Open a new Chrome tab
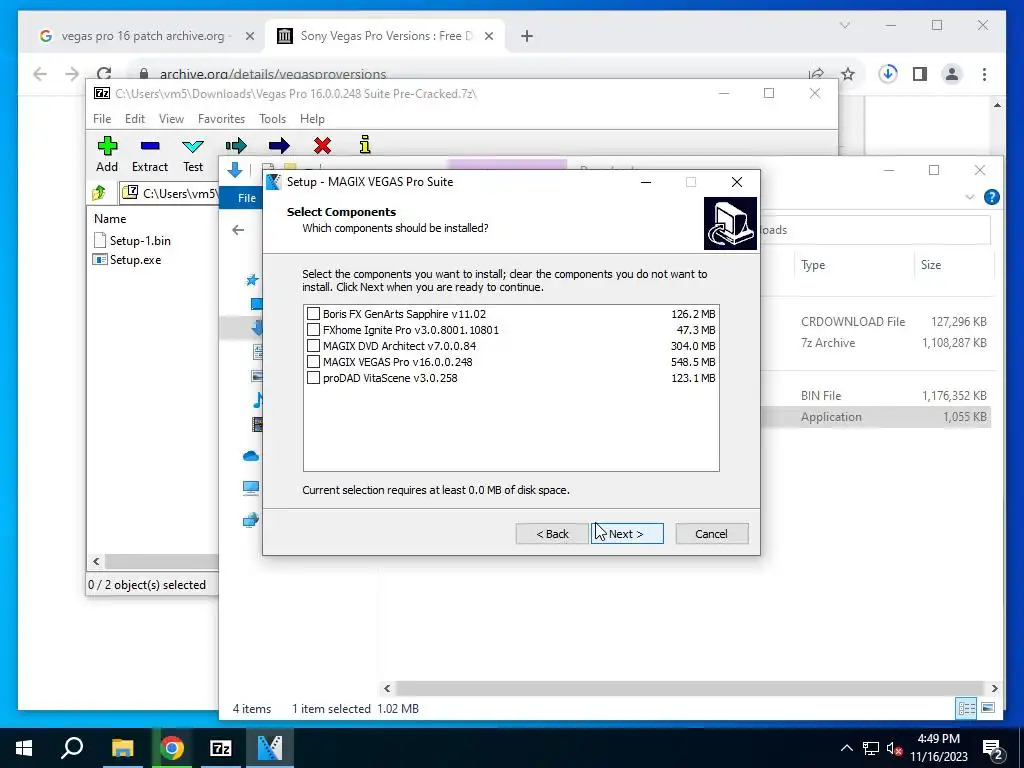The width and height of the screenshot is (1024, 768). point(527,36)
